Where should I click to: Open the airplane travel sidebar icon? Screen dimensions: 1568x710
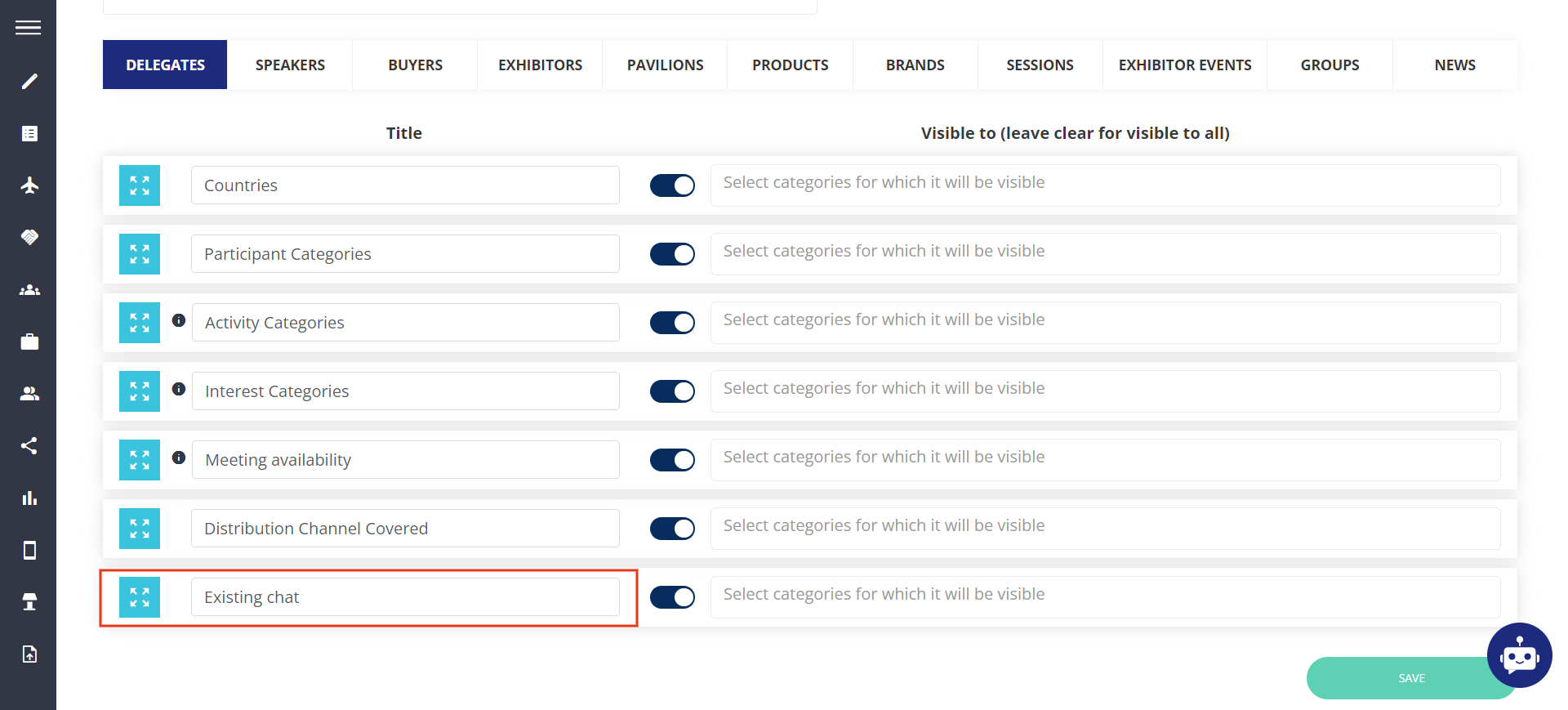pos(29,185)
